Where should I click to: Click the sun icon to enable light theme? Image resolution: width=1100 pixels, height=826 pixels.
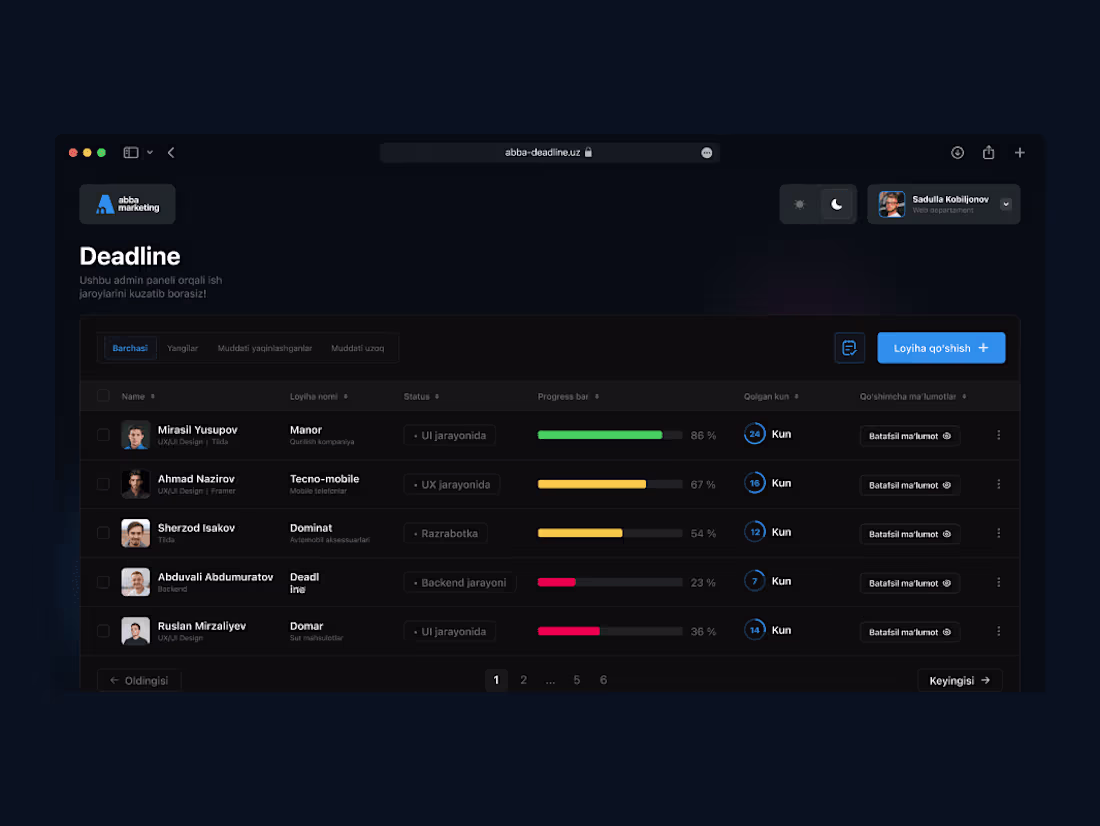(x=799, y=203)
